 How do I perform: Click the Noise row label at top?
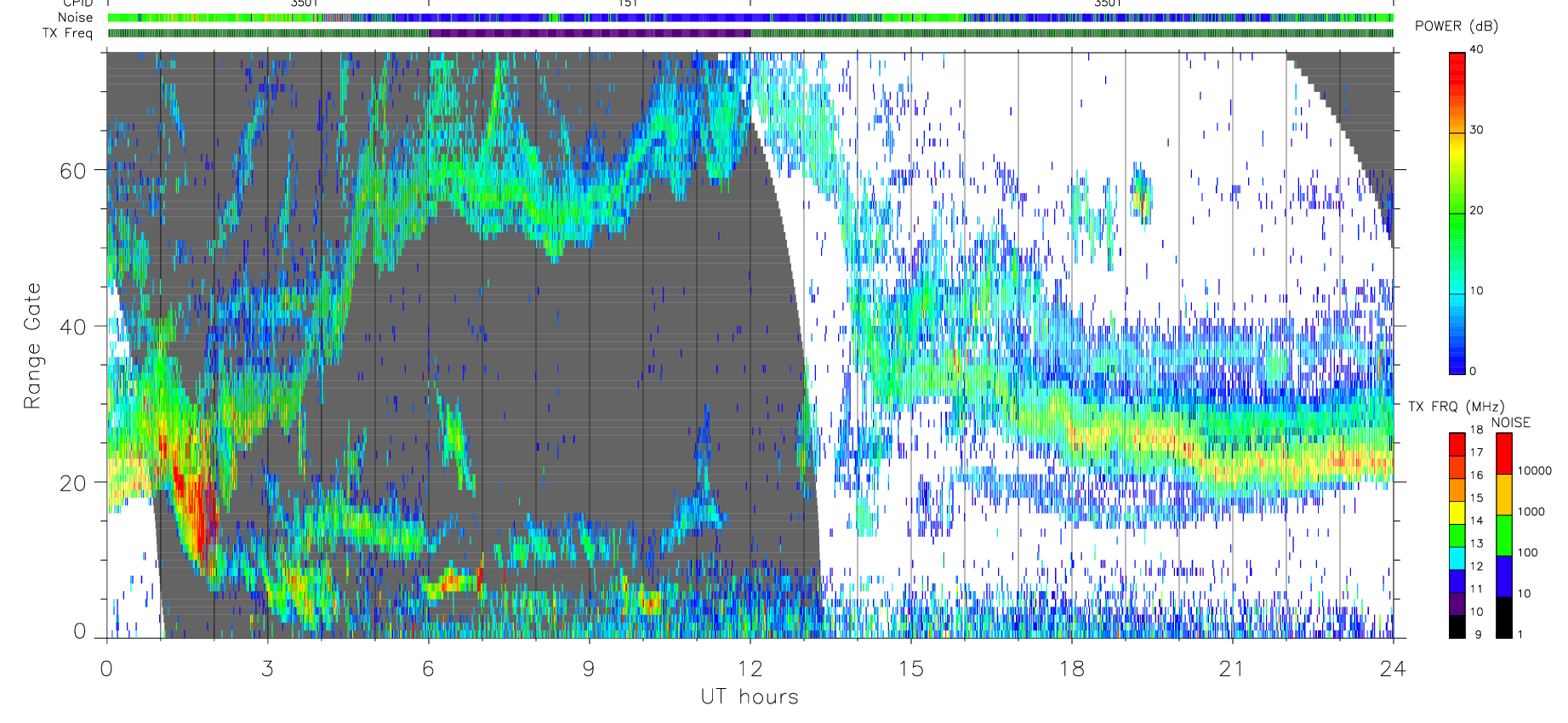[75, 17]
